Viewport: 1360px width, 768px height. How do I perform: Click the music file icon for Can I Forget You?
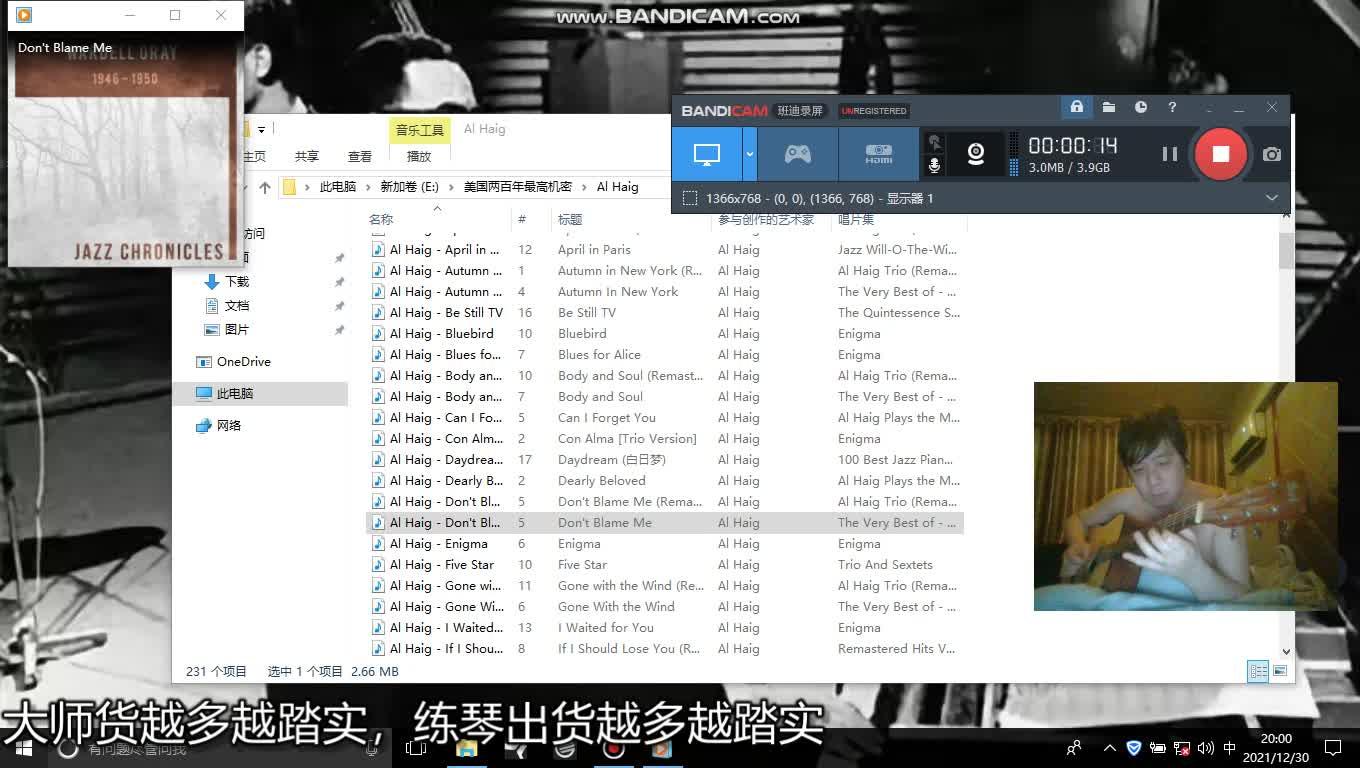click(378, 418)
